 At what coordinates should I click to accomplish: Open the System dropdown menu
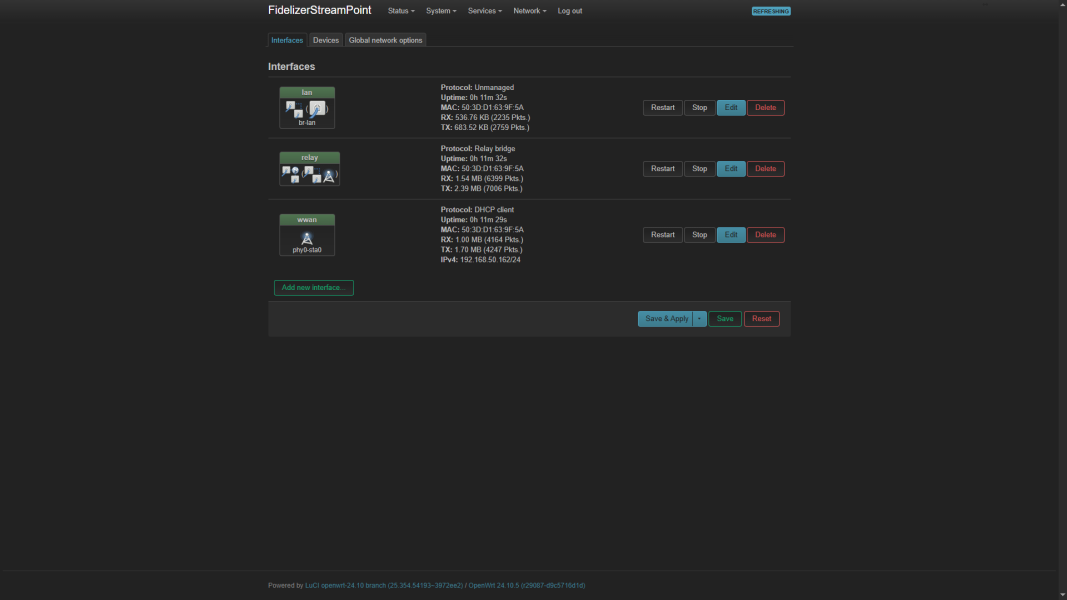441,11
